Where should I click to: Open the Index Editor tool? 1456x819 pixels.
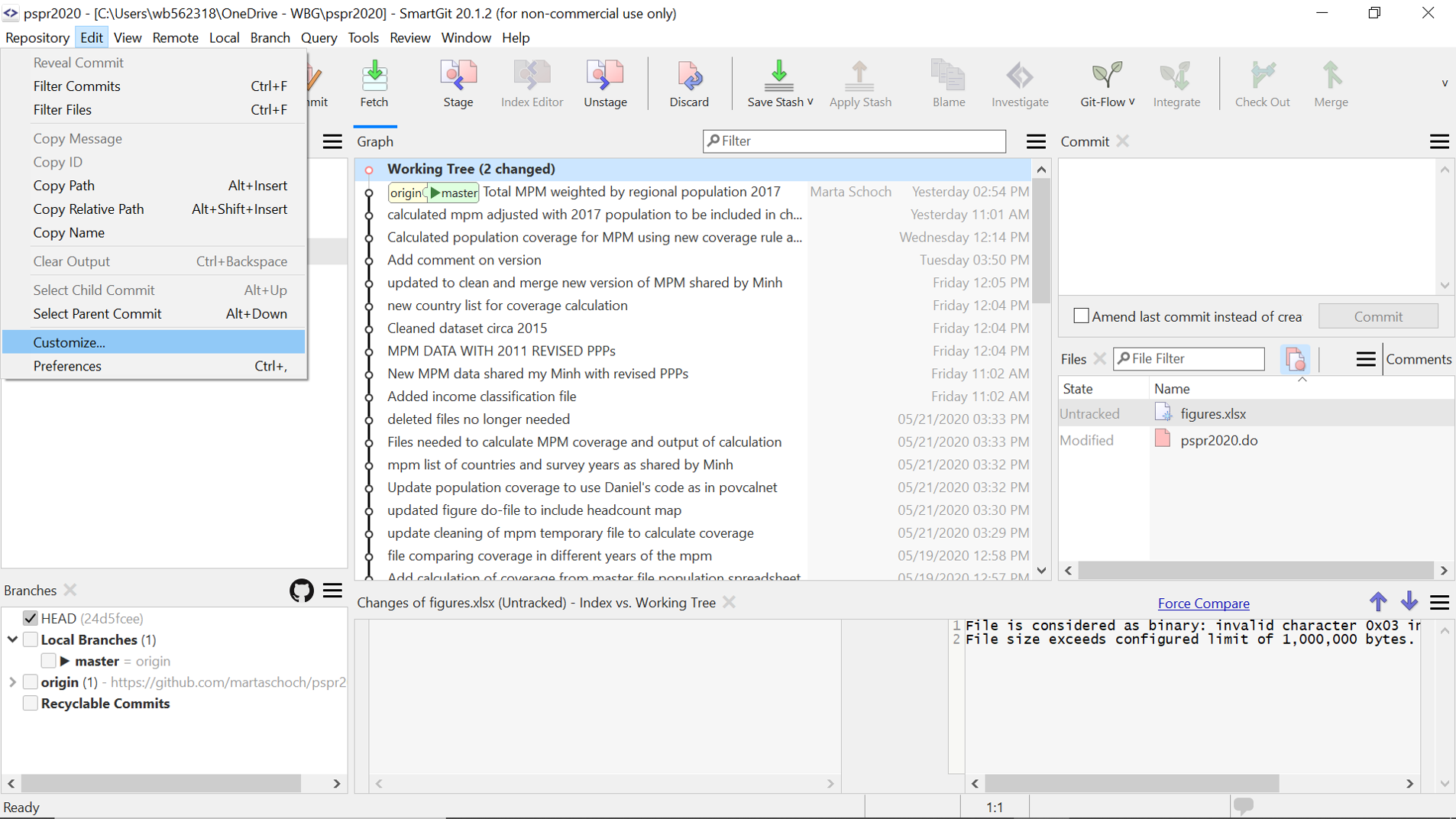pos(532,83)
